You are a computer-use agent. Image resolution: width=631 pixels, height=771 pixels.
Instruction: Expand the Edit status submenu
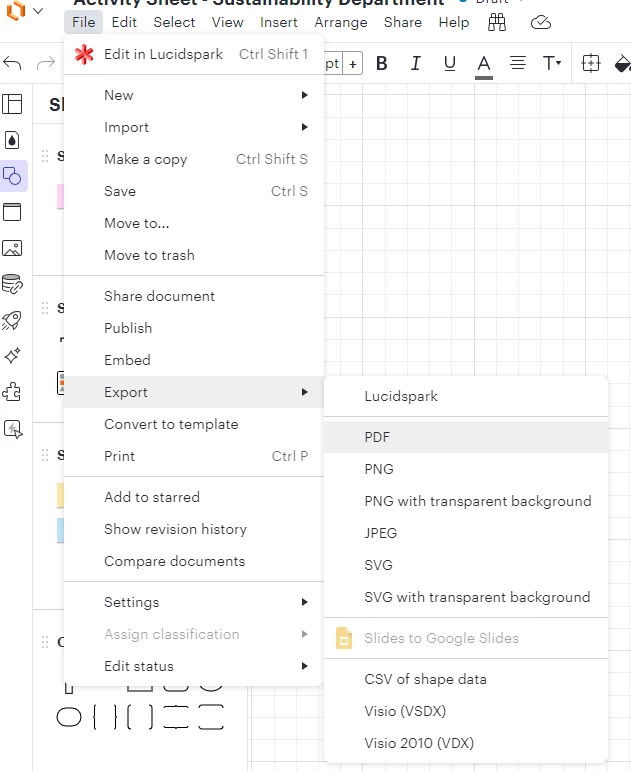click(x=194, y=666)
